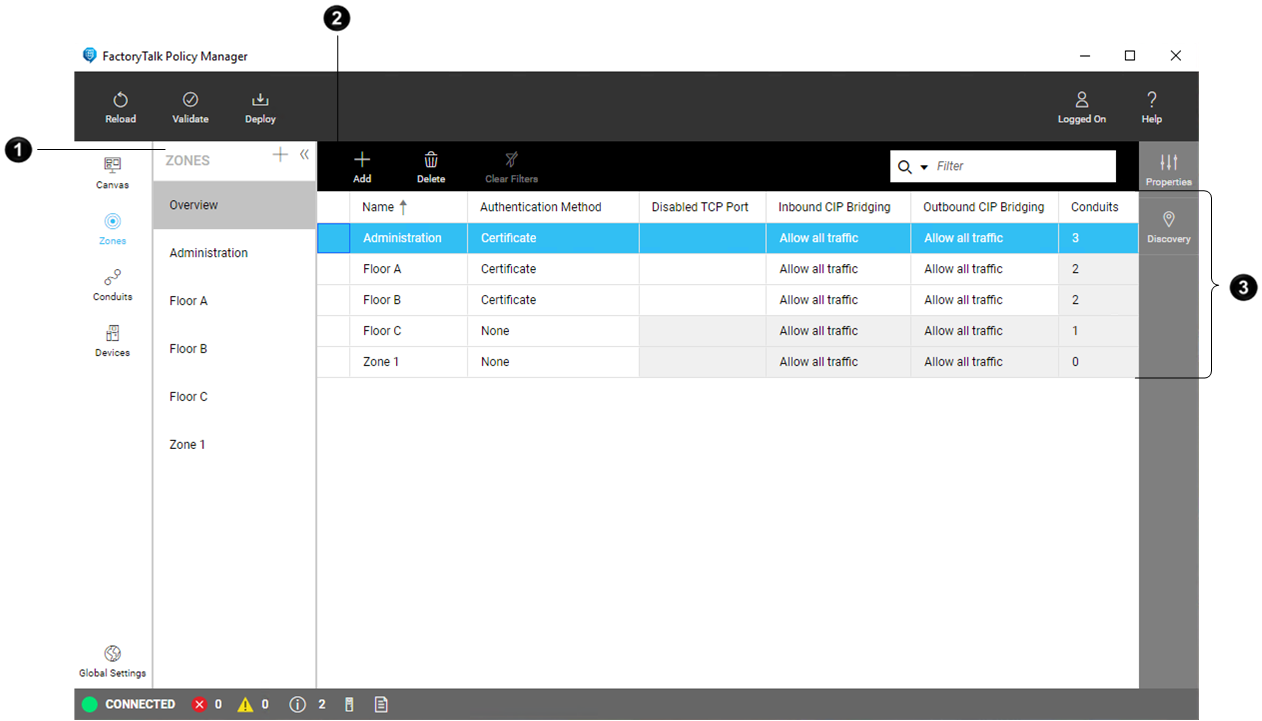Select the Floor C table row
Image resolution: width=1262 pixels, height=721 pixels.
coord(382,331)
